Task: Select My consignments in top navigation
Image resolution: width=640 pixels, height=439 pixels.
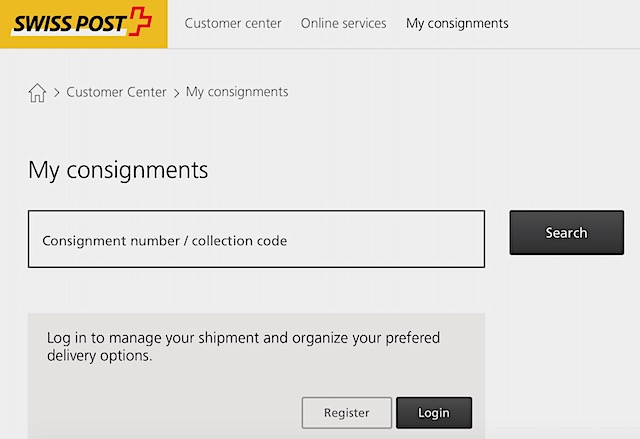Action: pyautogui.click(x=457, y=23)
